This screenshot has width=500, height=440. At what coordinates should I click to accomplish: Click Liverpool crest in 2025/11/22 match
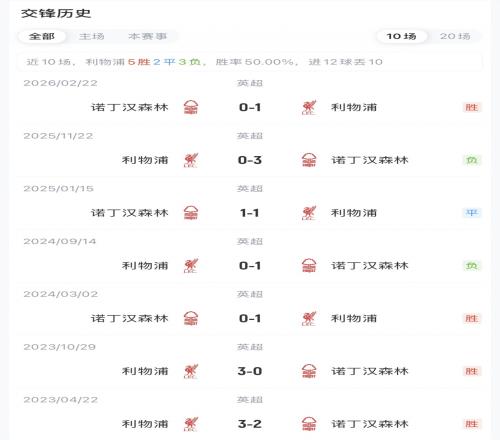point(191,160)
